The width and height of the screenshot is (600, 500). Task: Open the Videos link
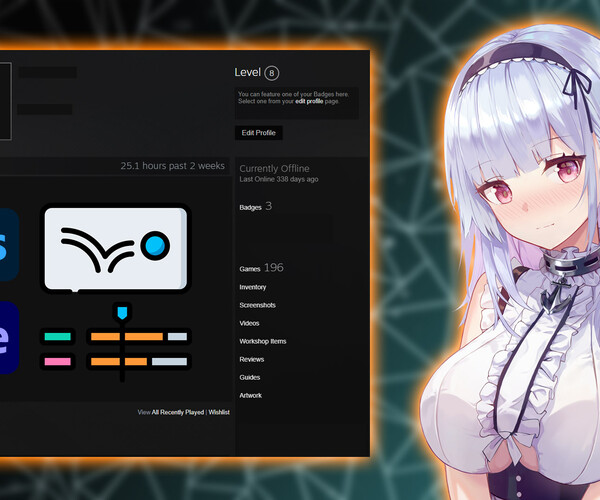[x=249, y=323]
